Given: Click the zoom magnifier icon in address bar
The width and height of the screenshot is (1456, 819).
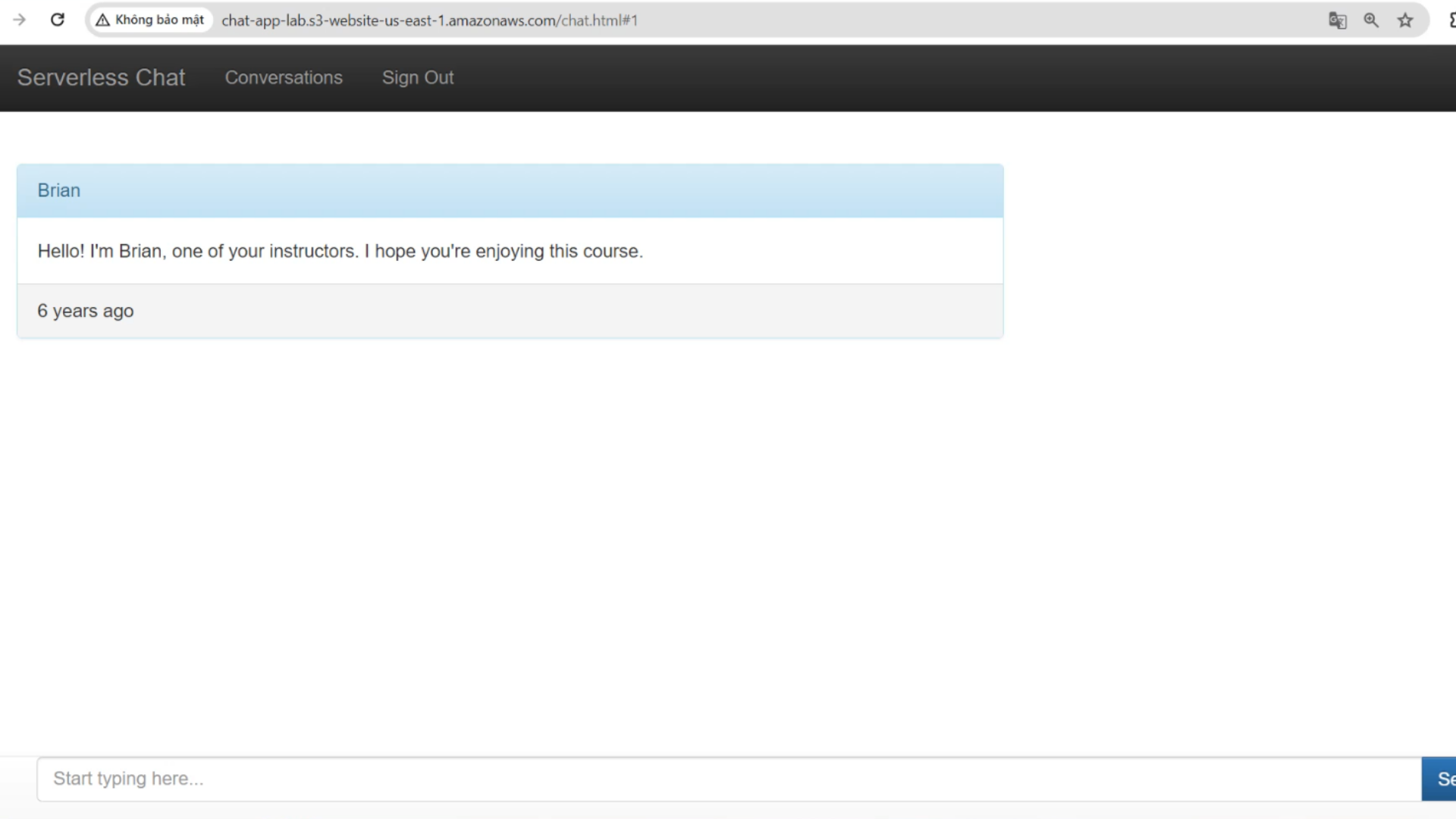Looking at the screenshot, I should click(x=1371, y=20).
